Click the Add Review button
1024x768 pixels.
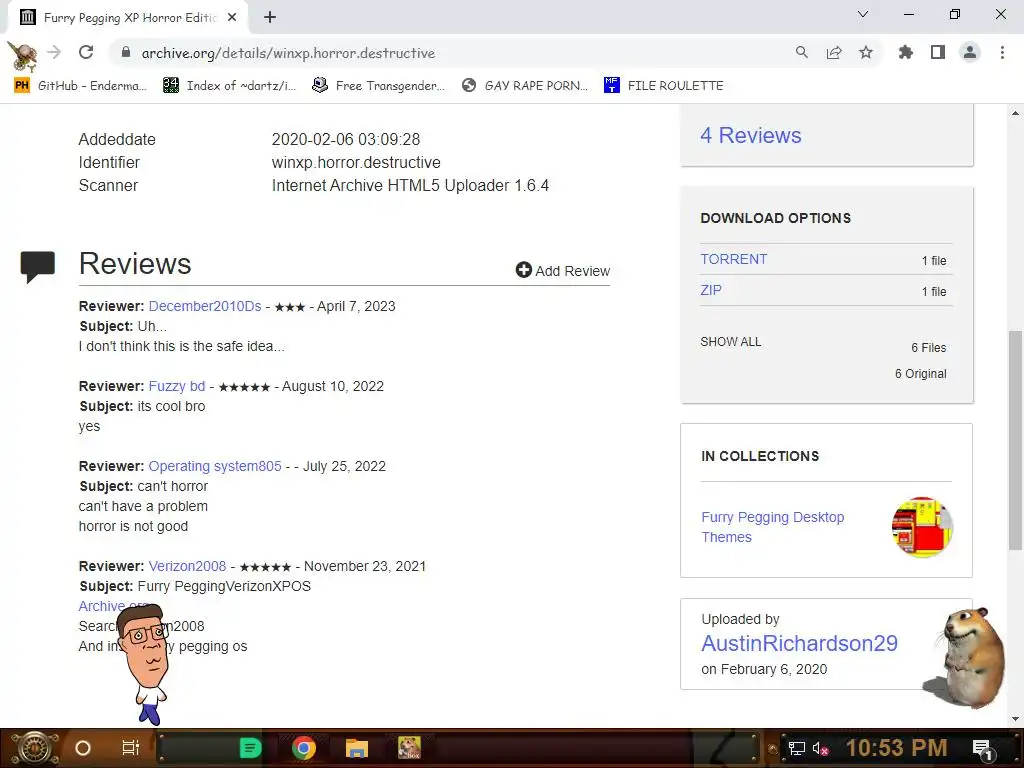click(563, 270)
